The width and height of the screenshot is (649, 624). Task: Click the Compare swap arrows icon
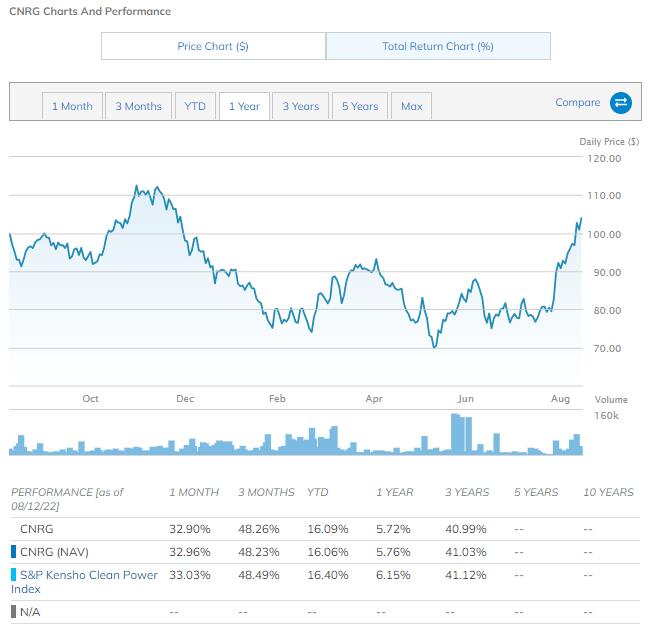tap(621, 103)
